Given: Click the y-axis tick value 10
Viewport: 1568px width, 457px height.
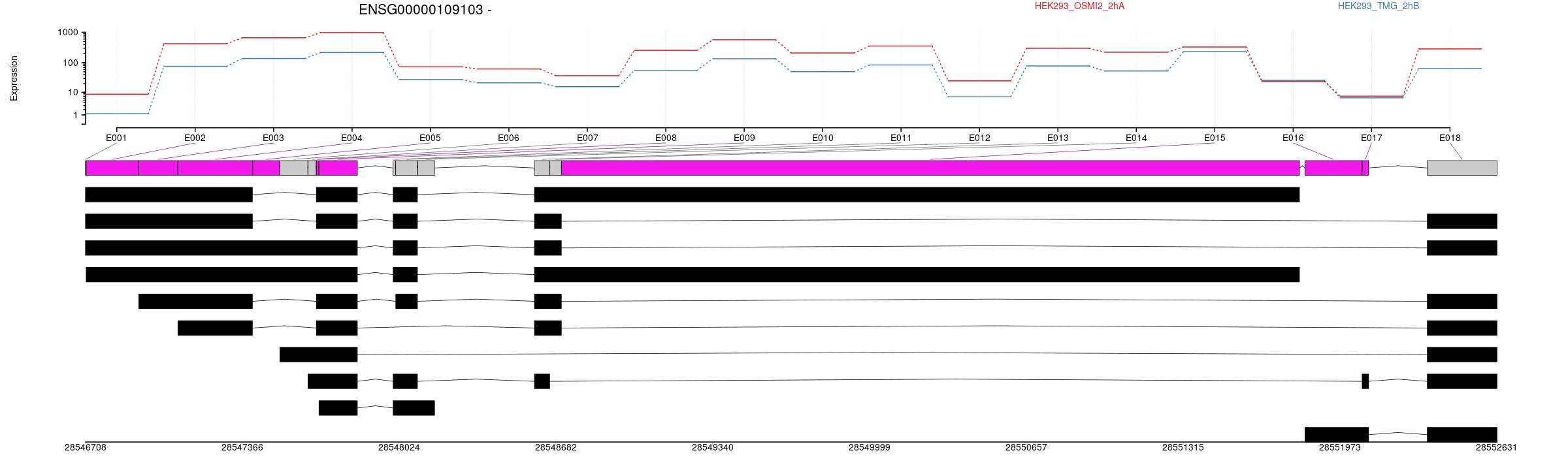Looking at the screenshot, I should pos(73,93).
